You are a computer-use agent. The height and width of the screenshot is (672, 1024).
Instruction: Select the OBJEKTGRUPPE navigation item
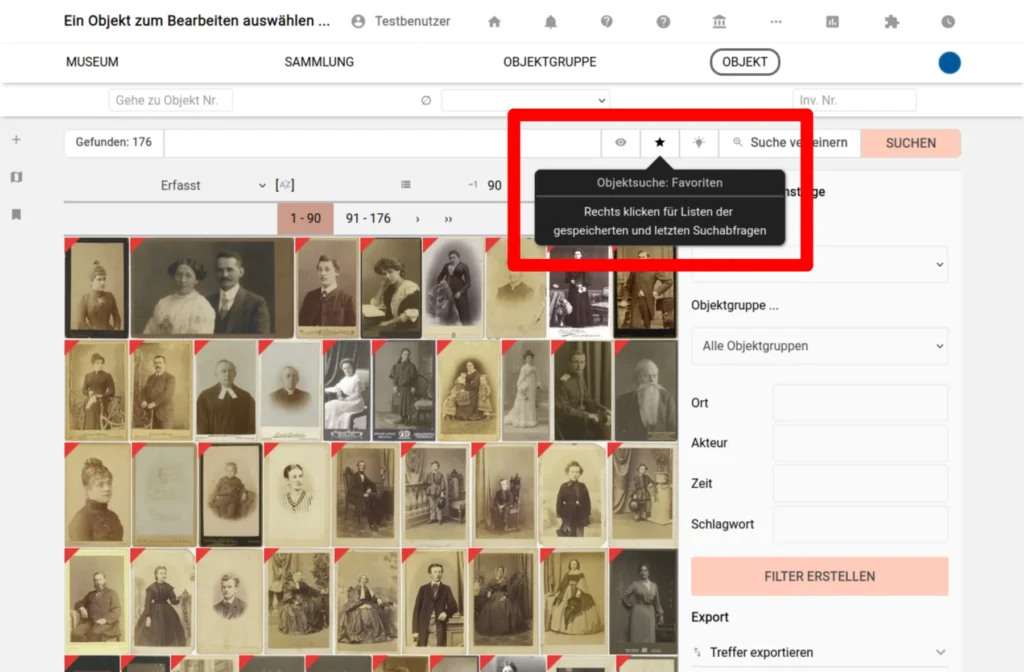549,62
